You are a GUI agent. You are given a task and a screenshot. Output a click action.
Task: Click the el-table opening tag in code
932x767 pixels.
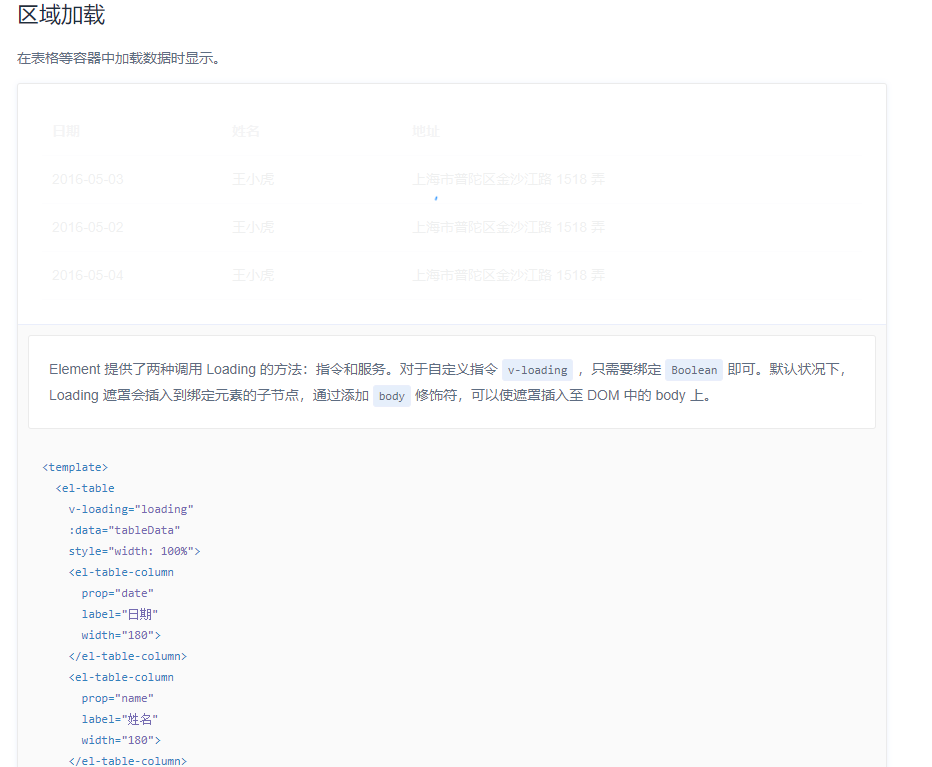[x=86, y=488]
